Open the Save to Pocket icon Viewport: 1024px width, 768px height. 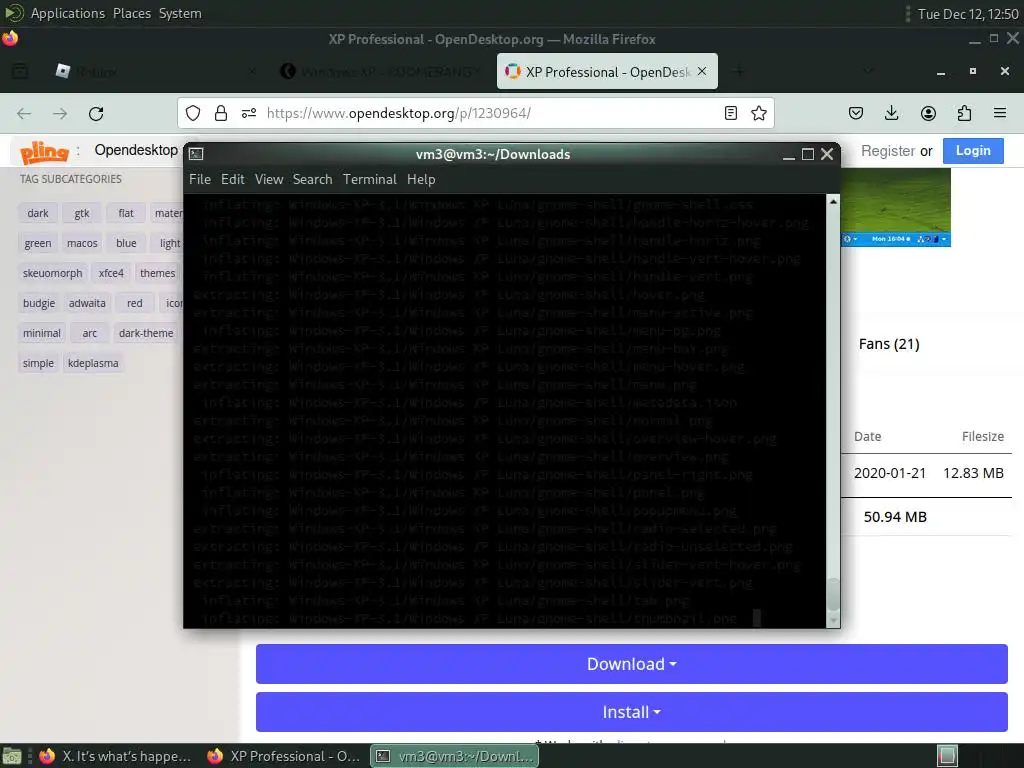tap(856, 113)
